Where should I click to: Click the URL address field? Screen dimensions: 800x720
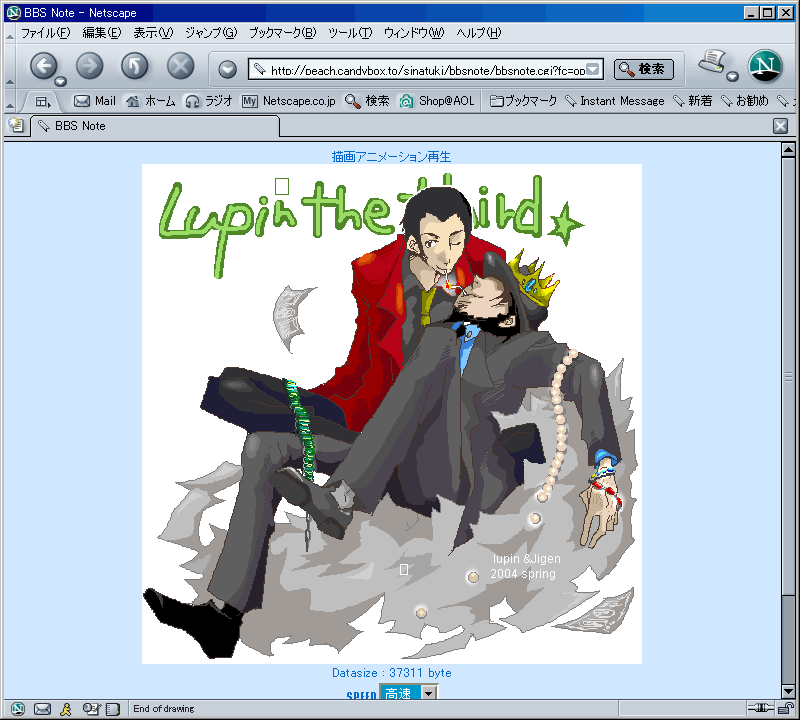pos(426,69)
